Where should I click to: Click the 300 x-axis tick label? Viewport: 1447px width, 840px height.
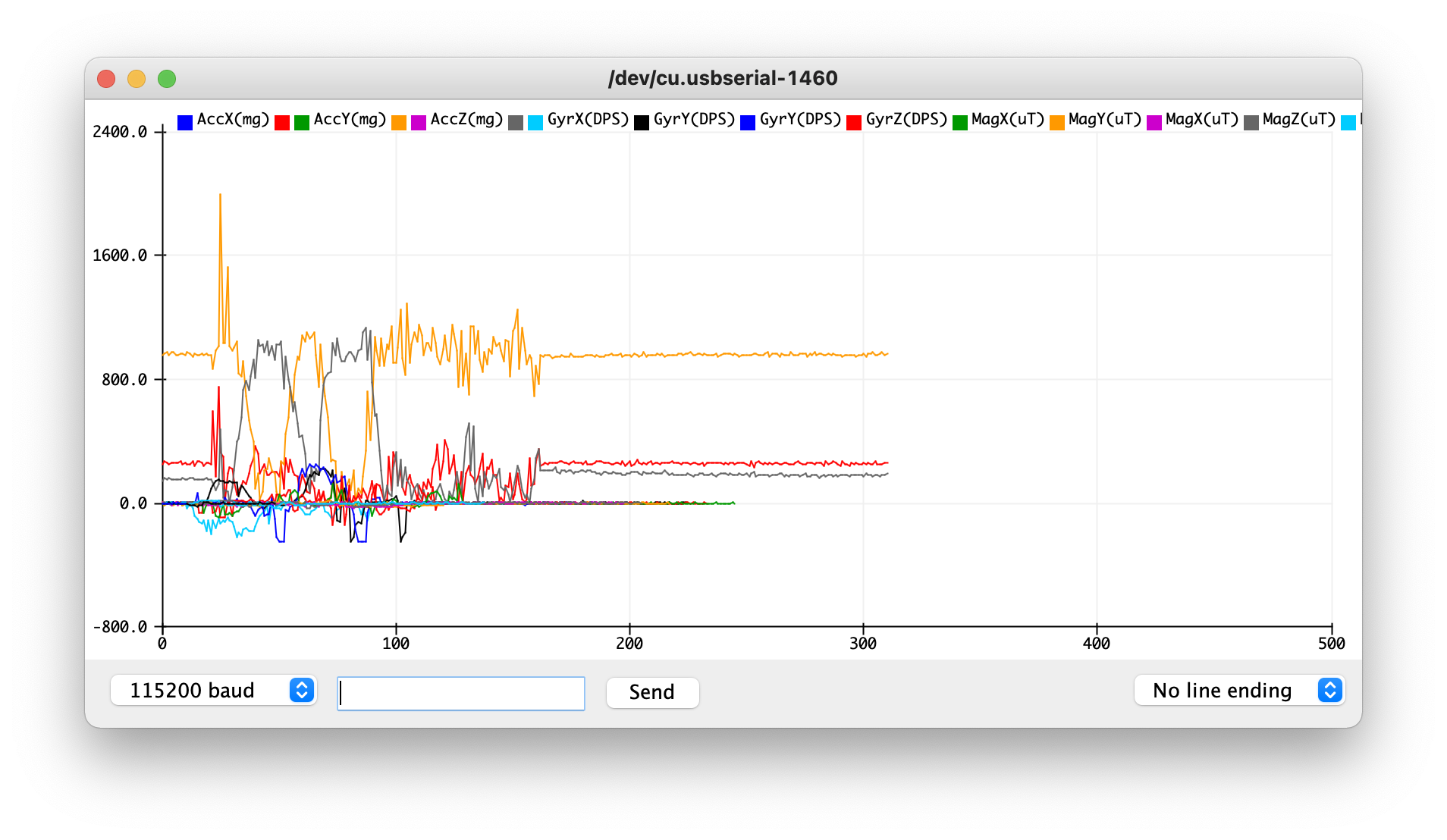coord(863,644)
